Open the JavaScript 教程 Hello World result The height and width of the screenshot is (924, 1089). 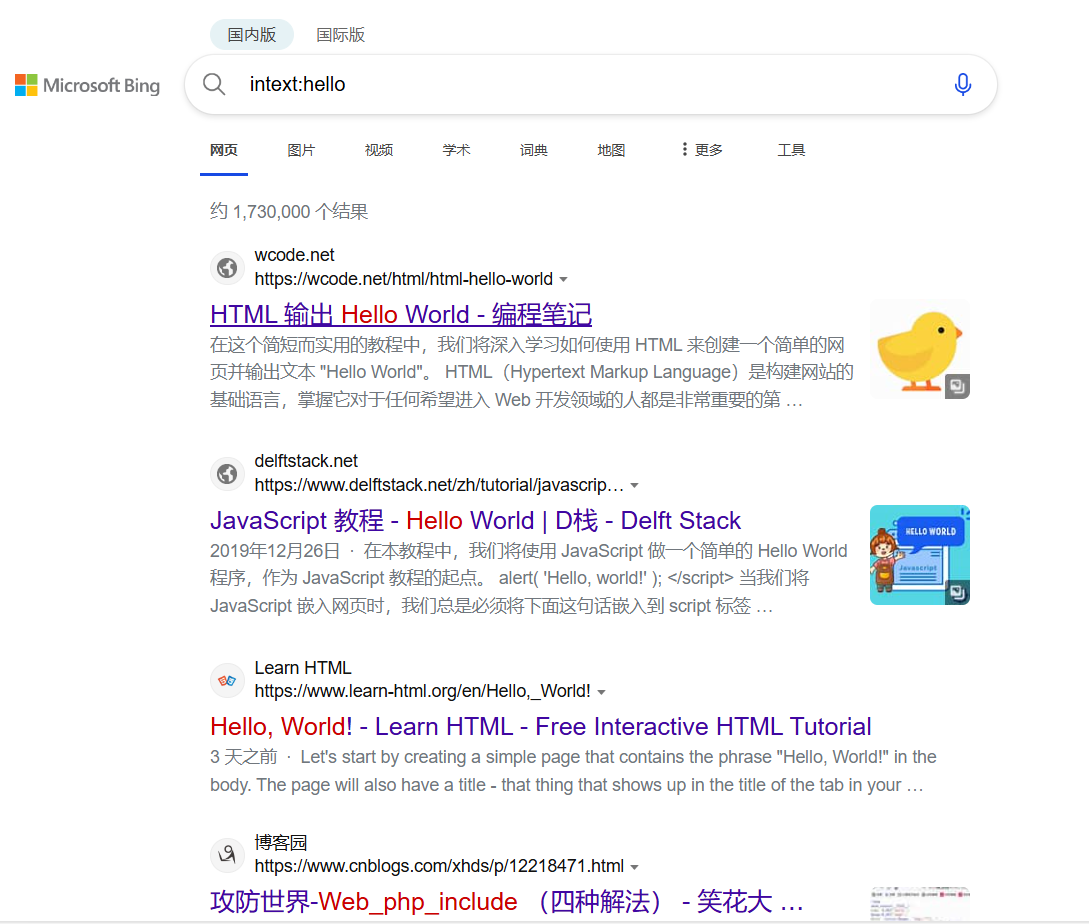476,520
